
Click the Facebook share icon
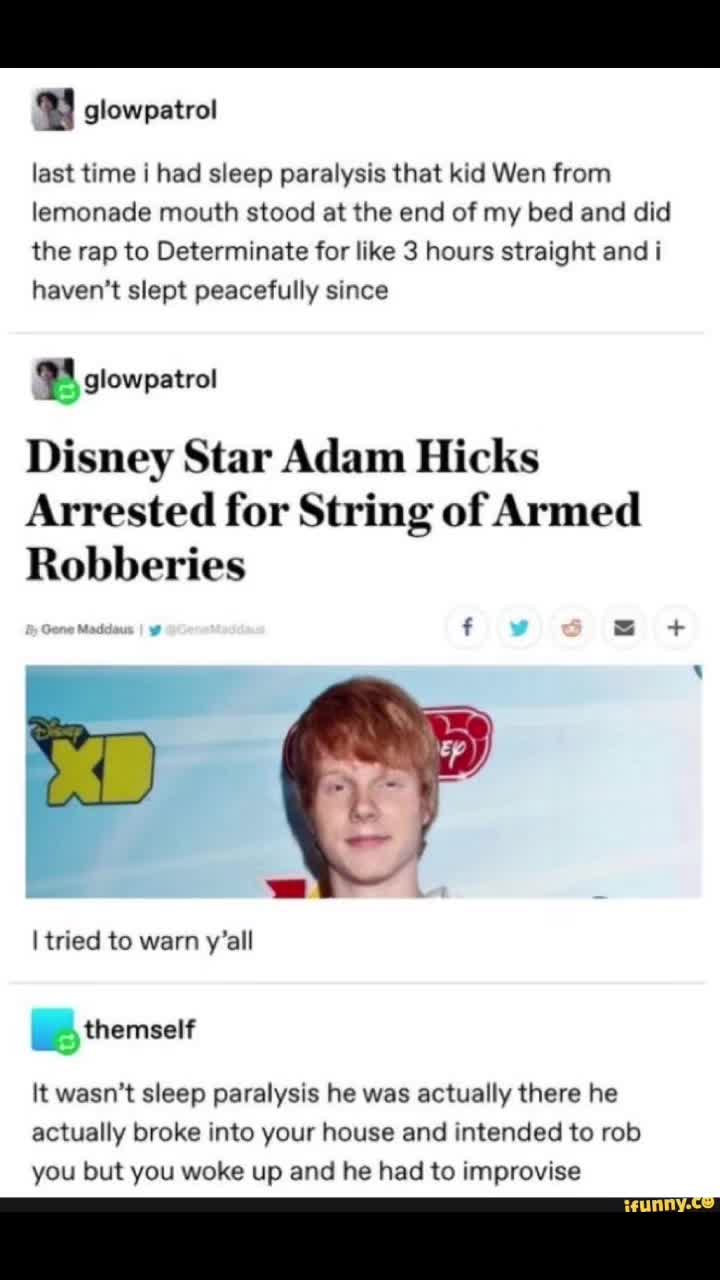(x=466, y=628)
